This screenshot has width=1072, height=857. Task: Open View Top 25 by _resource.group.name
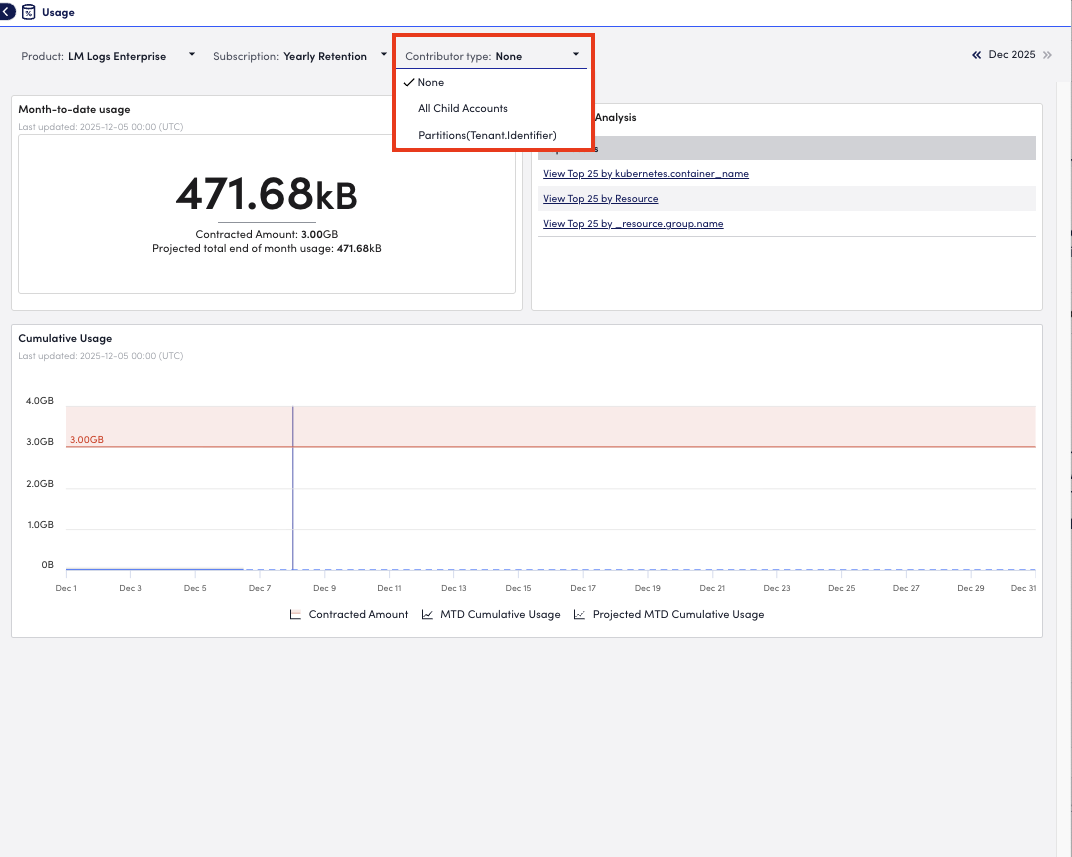tap(632, 224)
